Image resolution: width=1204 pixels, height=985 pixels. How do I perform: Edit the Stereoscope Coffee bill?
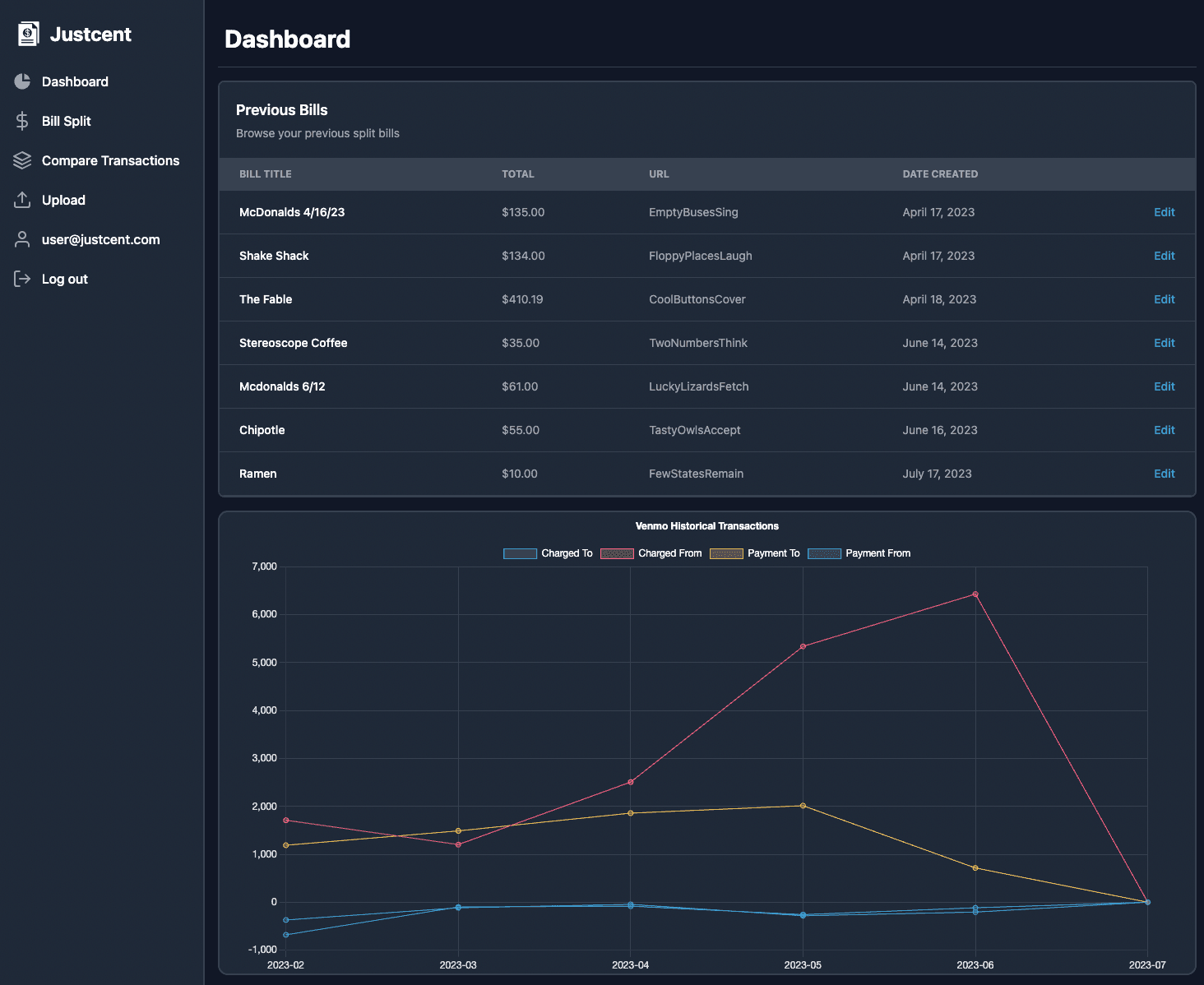(1164, 343)
